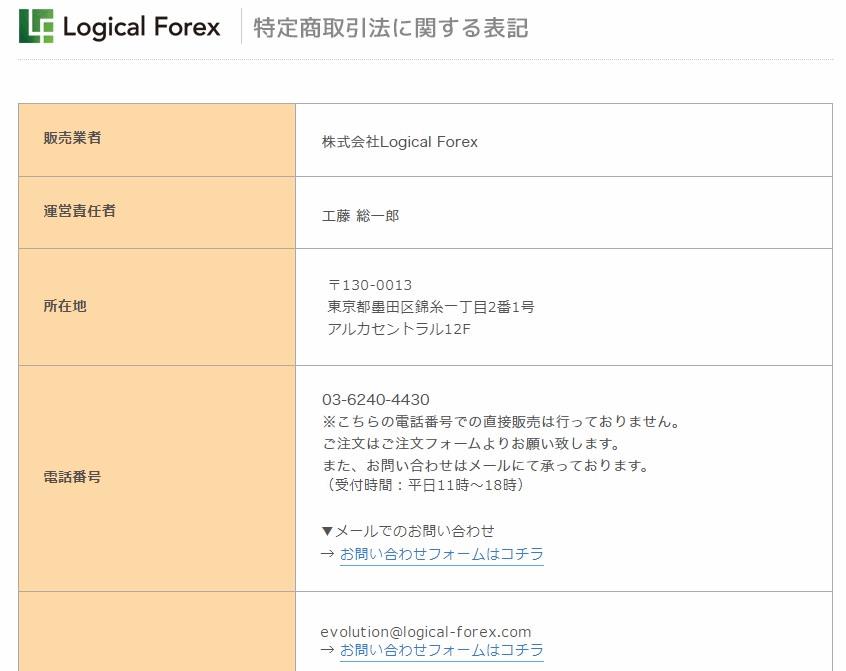The height and width of the screenshot is (671, 846).
Task: Click the 所在地 row header
Action: click(65, 306)
